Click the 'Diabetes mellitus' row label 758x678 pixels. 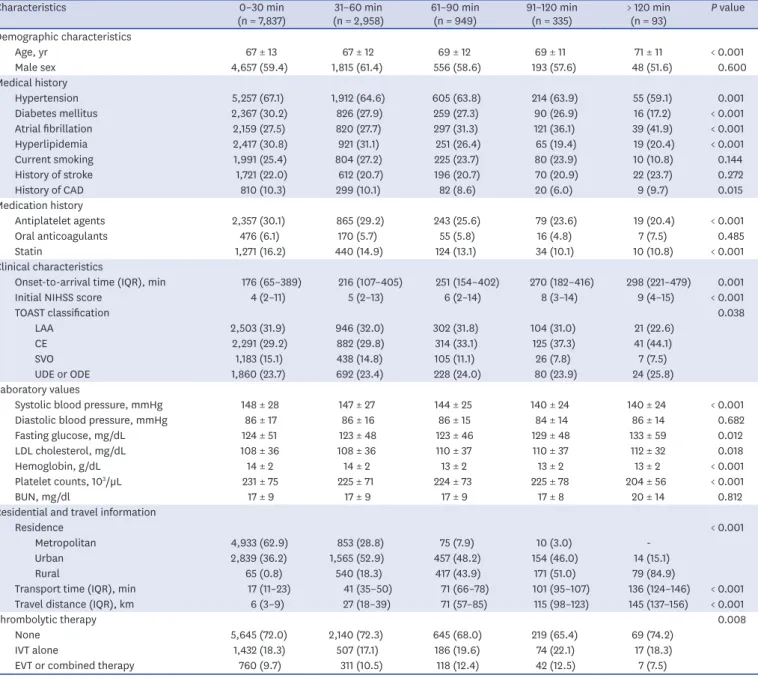56,114
